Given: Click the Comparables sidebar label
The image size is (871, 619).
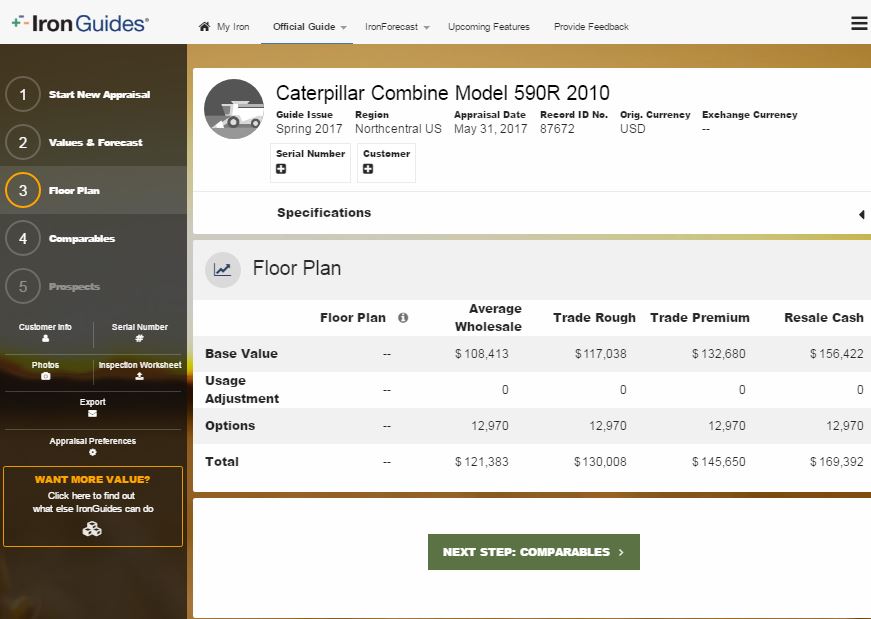Looking at the screenshot, I should click(82, 238).
